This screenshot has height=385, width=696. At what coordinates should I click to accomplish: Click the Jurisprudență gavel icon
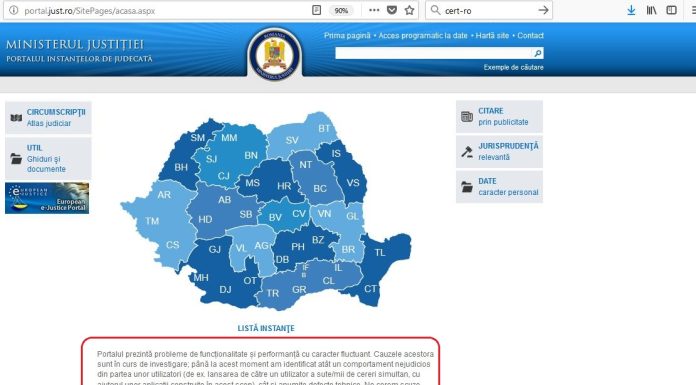tap(467, 152)
